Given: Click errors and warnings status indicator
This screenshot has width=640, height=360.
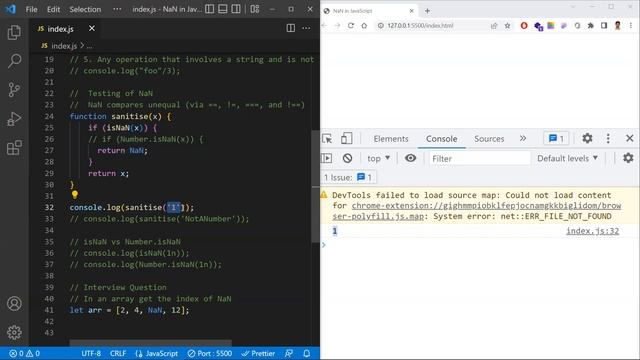Looking at the screenshot, I should (x=24, y=353).
